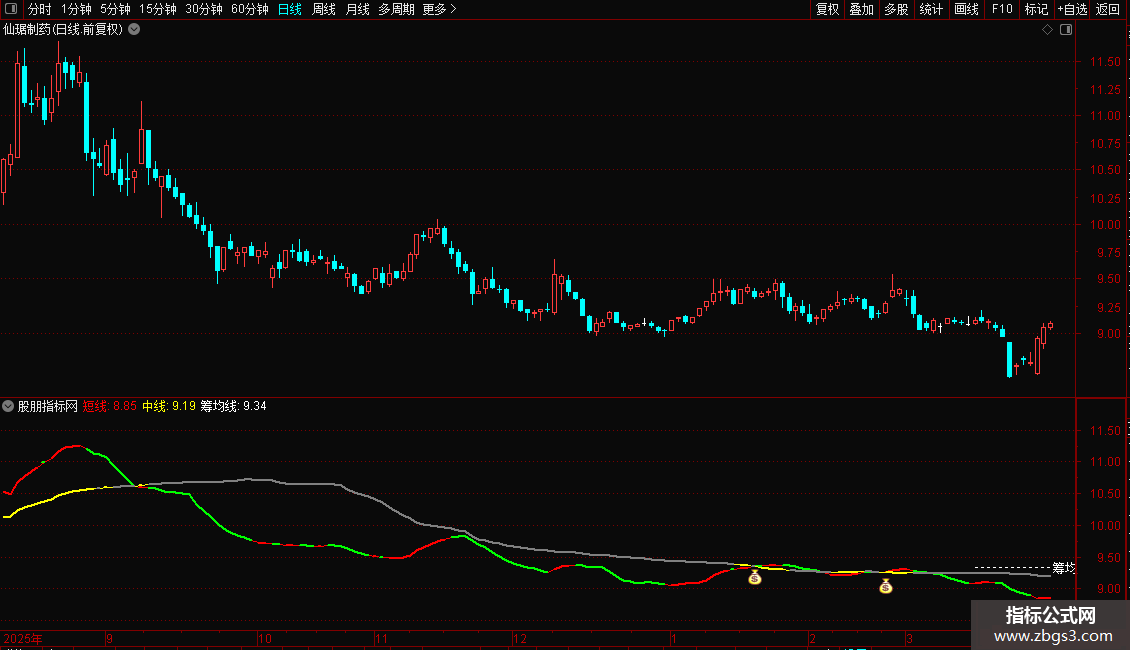Select the 60分钟 period
Image resolution: width=1130 pixels, height=650 pixels.
[x=249, y=9]
